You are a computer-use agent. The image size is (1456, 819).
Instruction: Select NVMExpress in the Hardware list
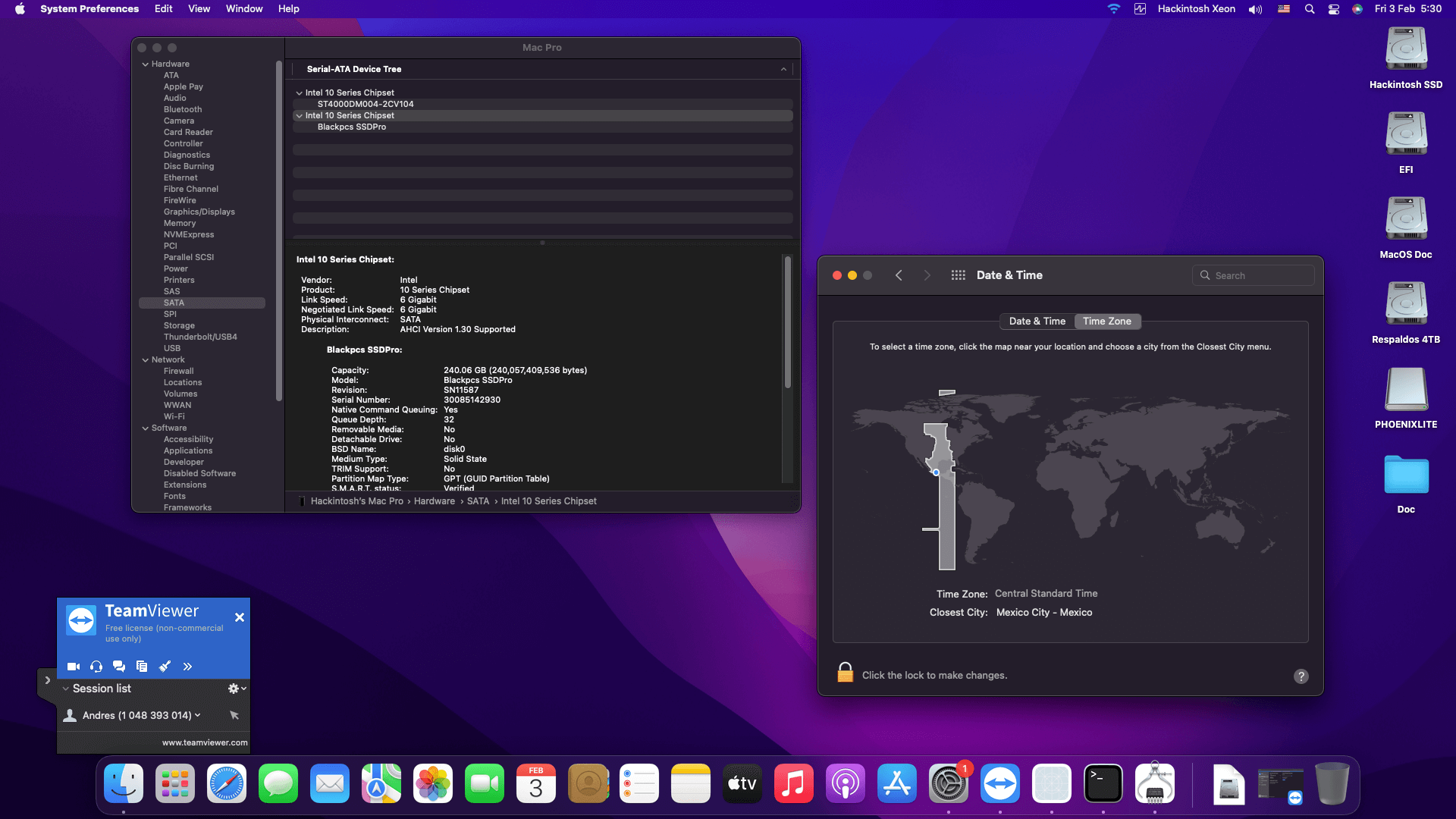point(189,235)
